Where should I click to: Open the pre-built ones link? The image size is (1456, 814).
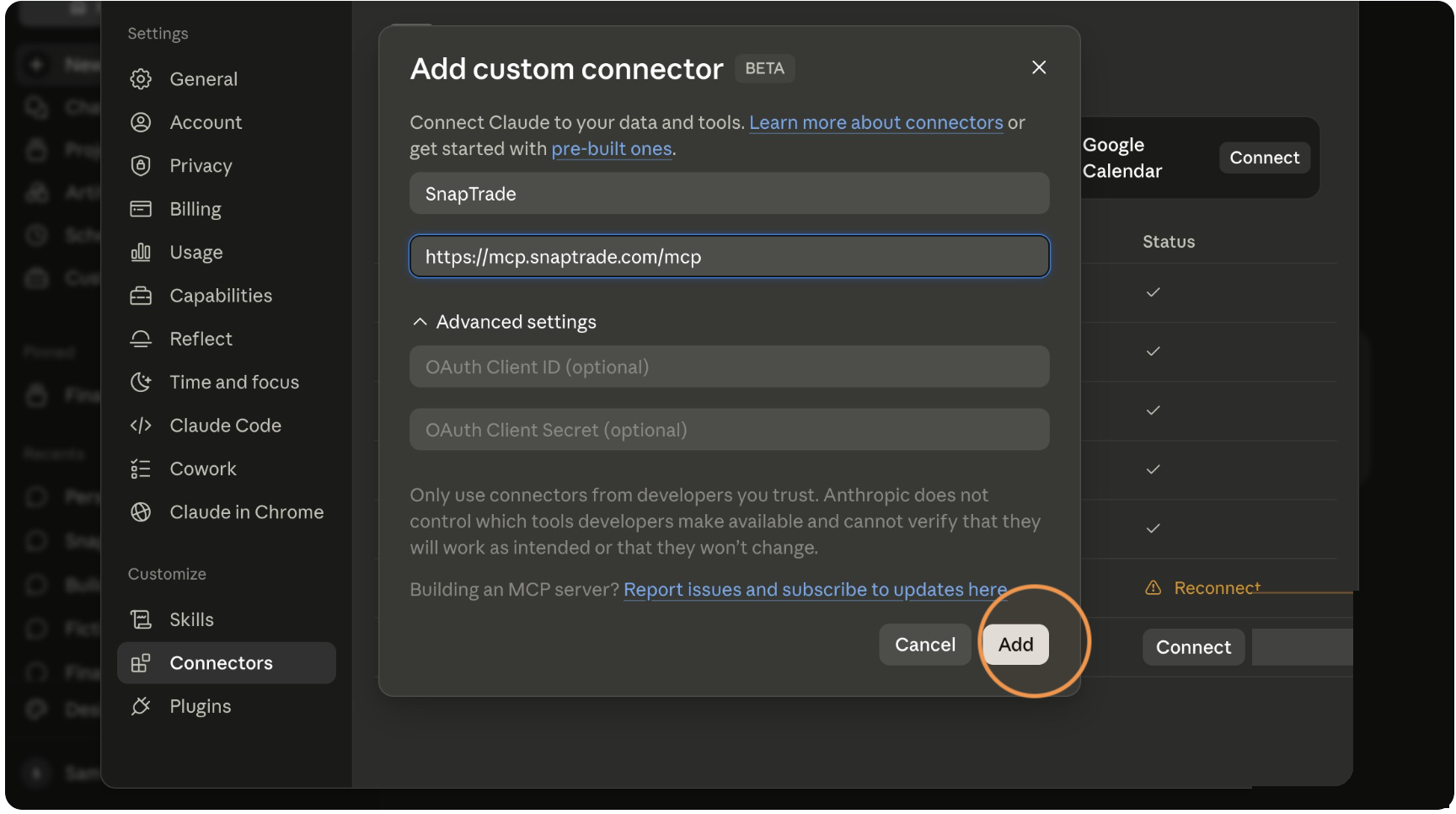click(612, 148)
